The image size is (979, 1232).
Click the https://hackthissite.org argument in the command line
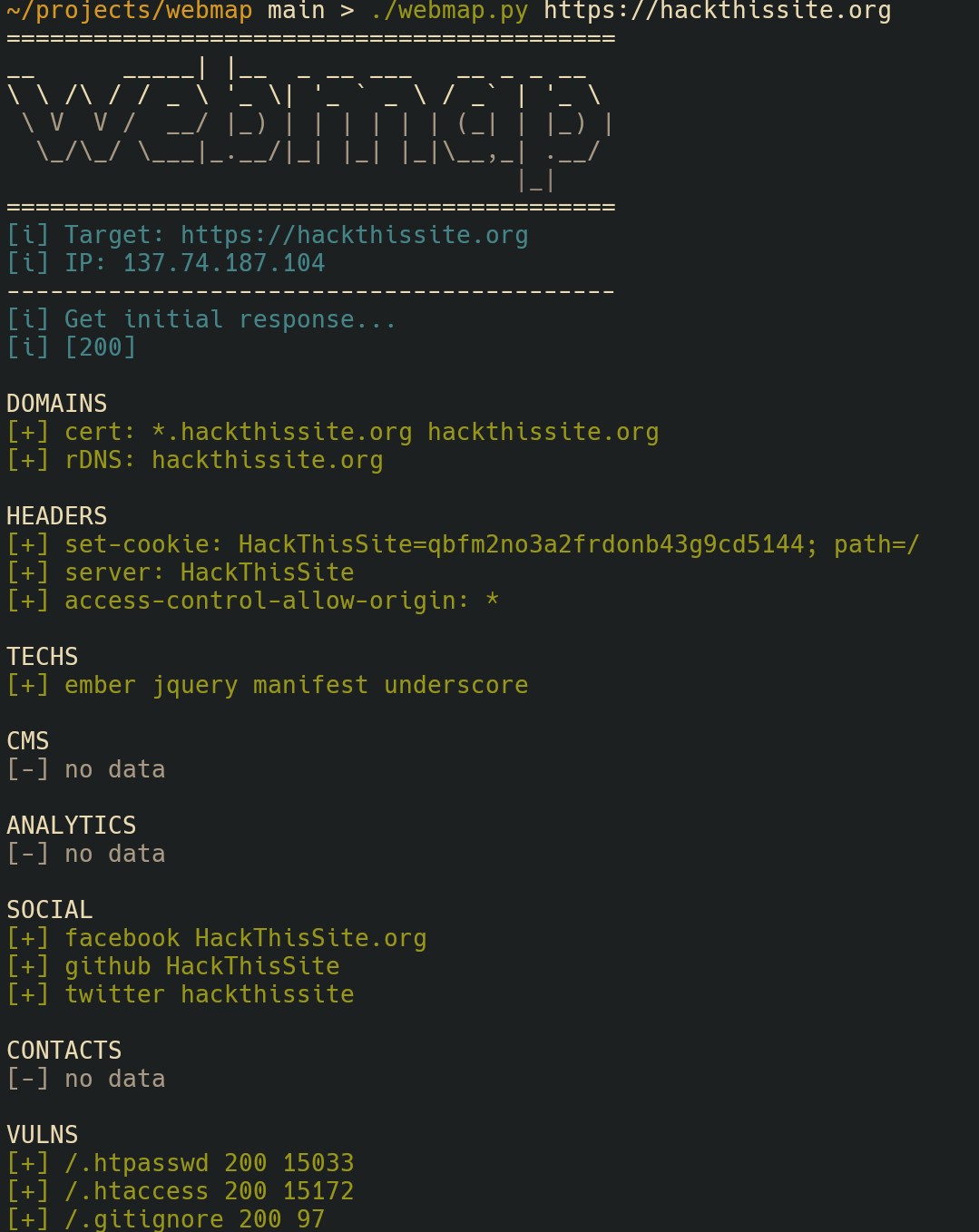coord(717,11)
